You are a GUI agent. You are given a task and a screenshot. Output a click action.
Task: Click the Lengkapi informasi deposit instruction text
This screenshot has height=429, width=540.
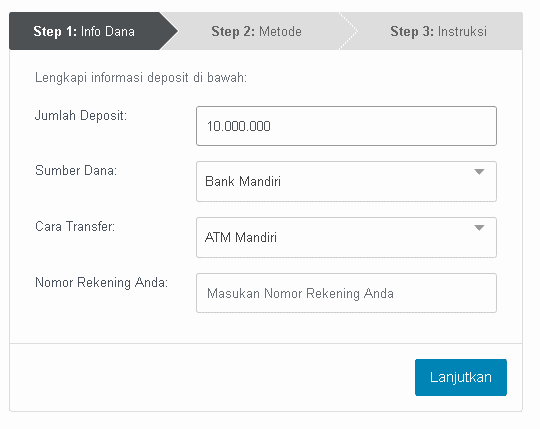click(x=141, y=78)
